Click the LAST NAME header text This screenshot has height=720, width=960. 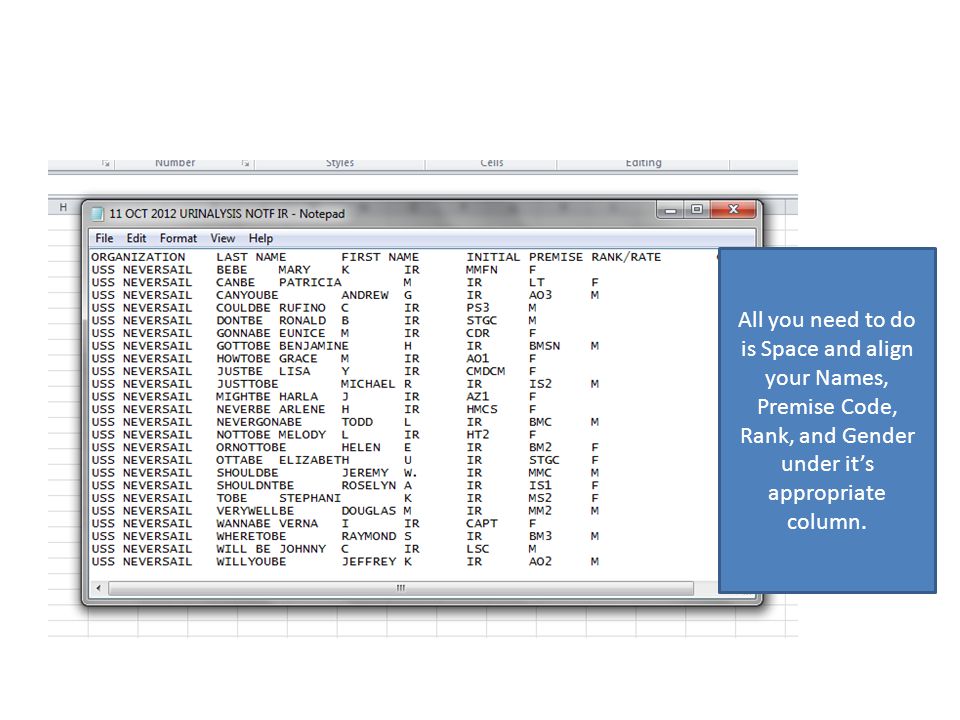point(251,257)
